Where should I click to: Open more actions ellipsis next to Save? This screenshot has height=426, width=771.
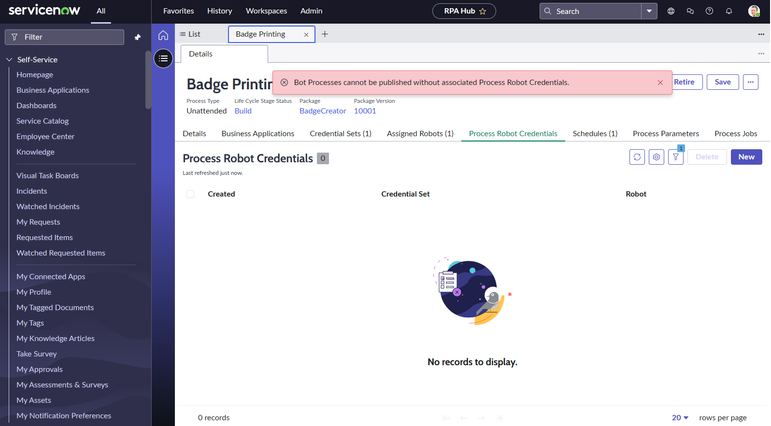(x=750, y=82)
